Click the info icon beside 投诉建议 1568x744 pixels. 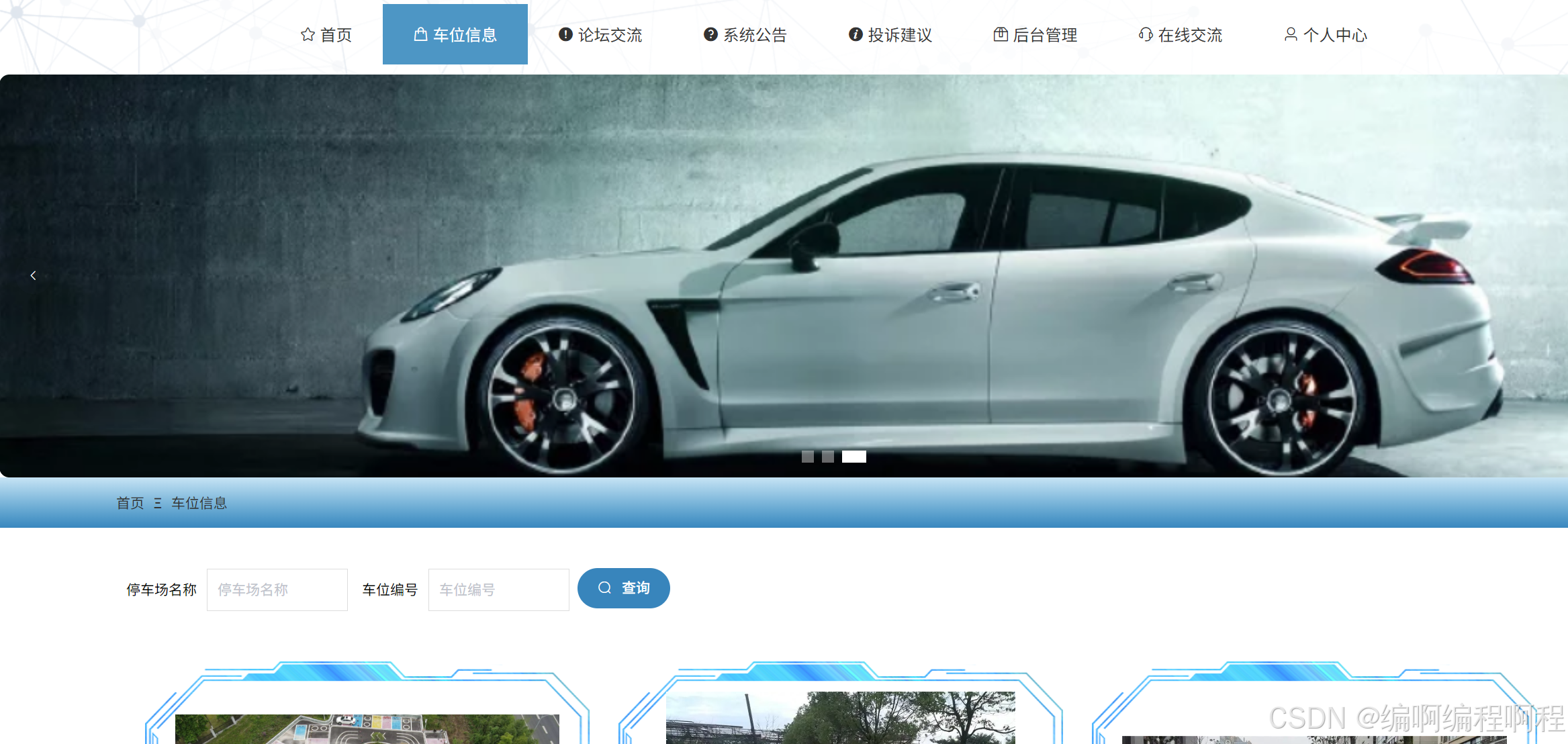point(856,35)
